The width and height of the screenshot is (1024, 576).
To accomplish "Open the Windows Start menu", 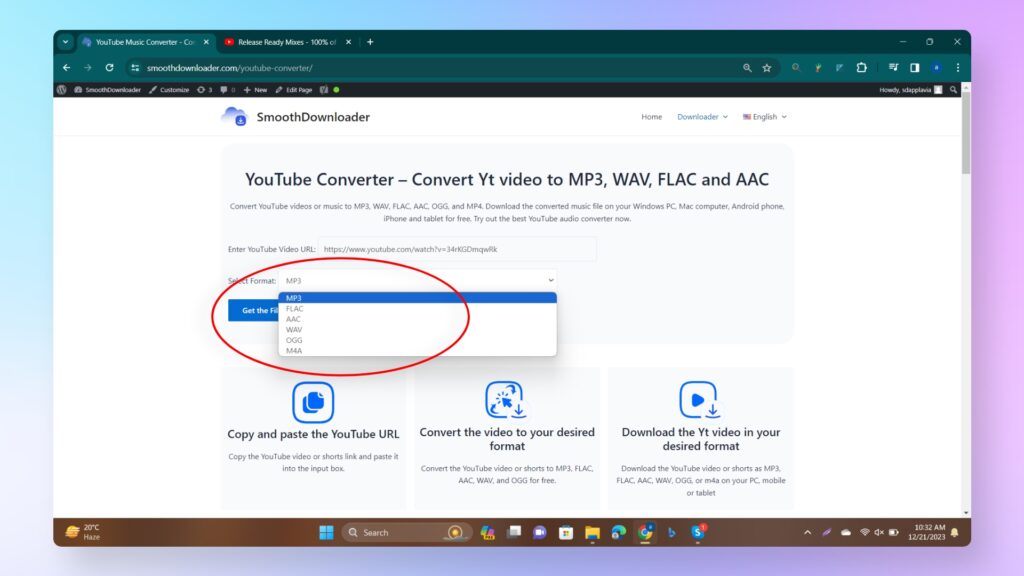I will pyautogui.click(x=327, y=532).
